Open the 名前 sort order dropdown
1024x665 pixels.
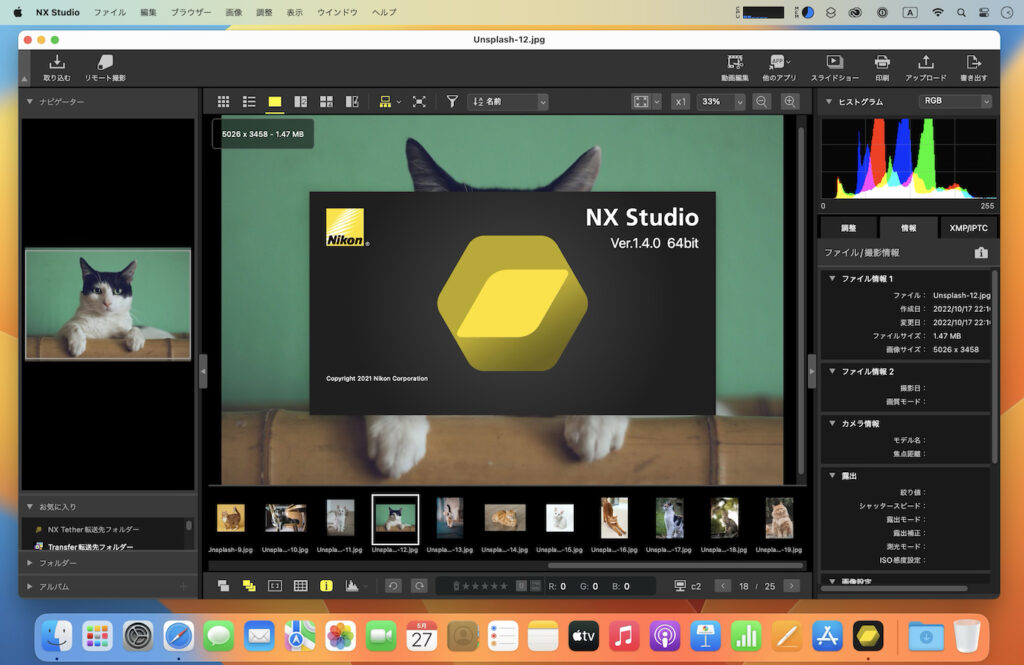pos(509,101)
